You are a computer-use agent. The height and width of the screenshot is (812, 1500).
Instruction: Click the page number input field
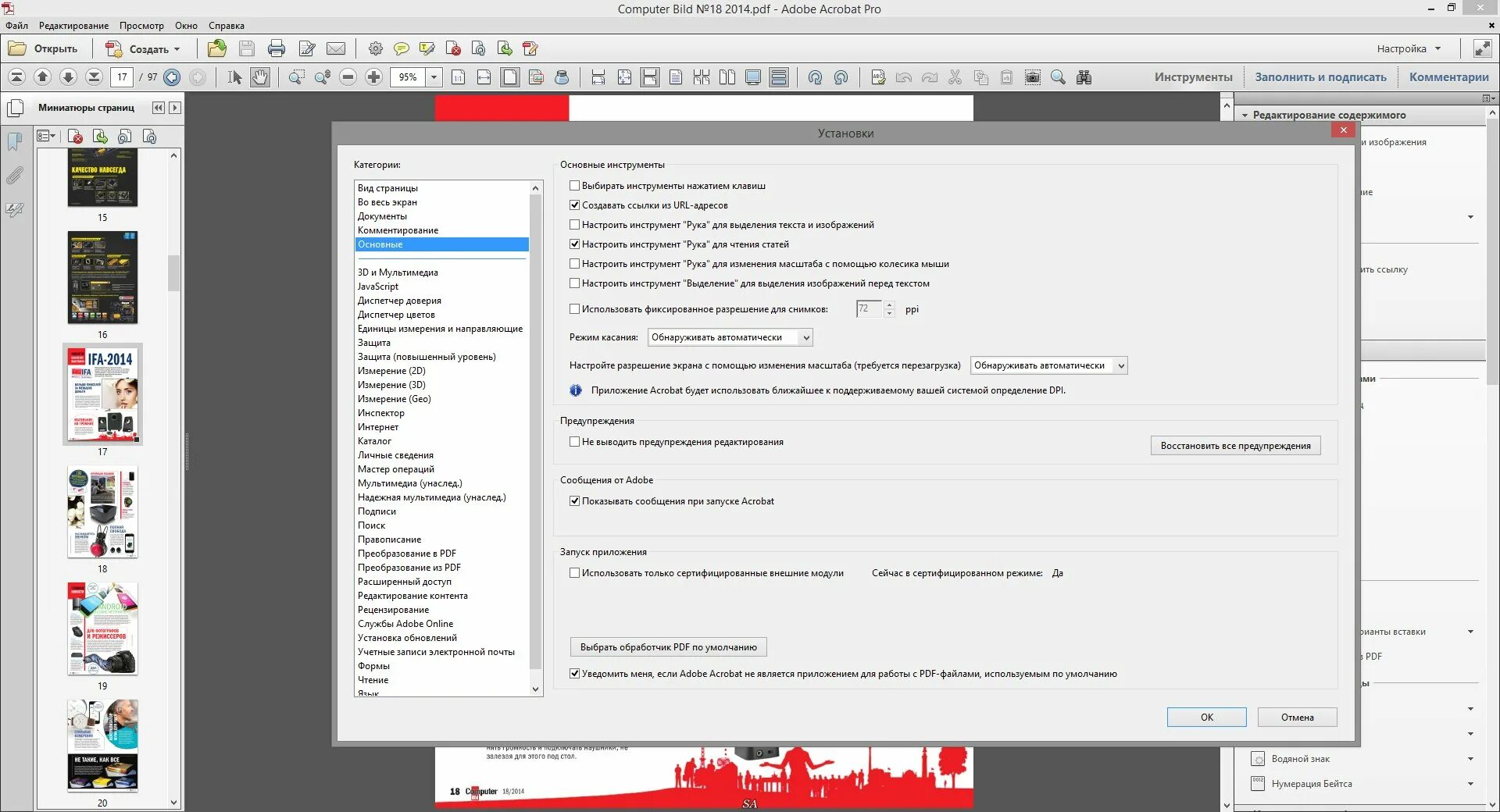(123, 77)
